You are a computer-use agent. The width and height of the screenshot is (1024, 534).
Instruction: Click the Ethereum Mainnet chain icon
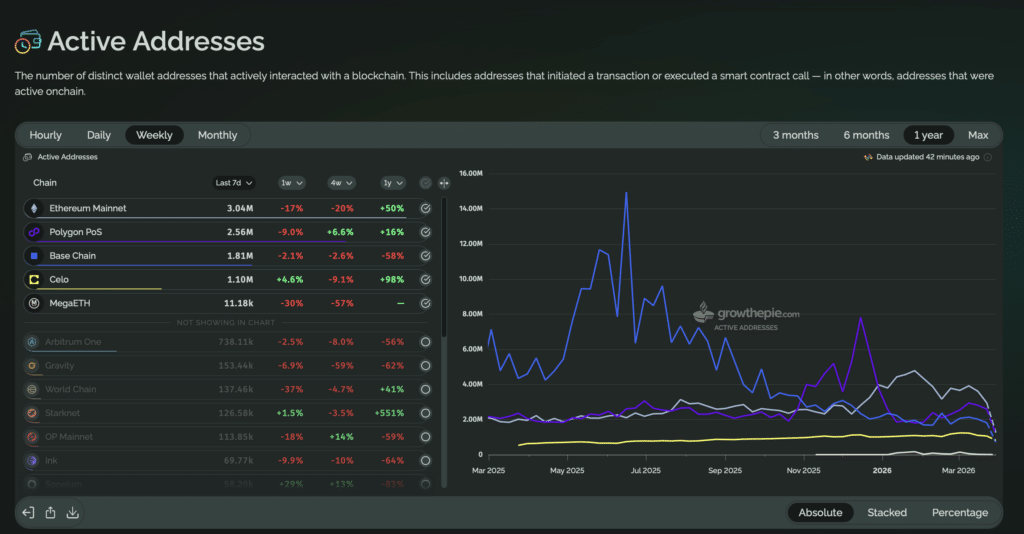(x=34, y=208)
